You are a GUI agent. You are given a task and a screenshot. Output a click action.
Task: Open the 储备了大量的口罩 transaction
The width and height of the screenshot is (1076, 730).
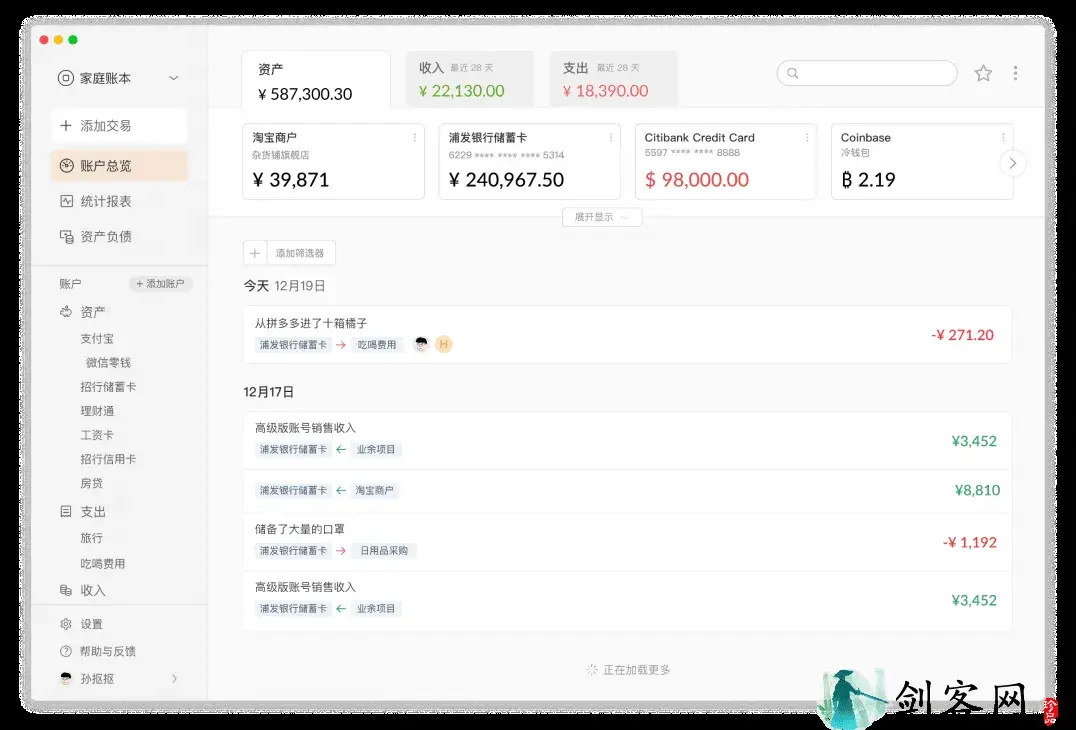(627, 542)
